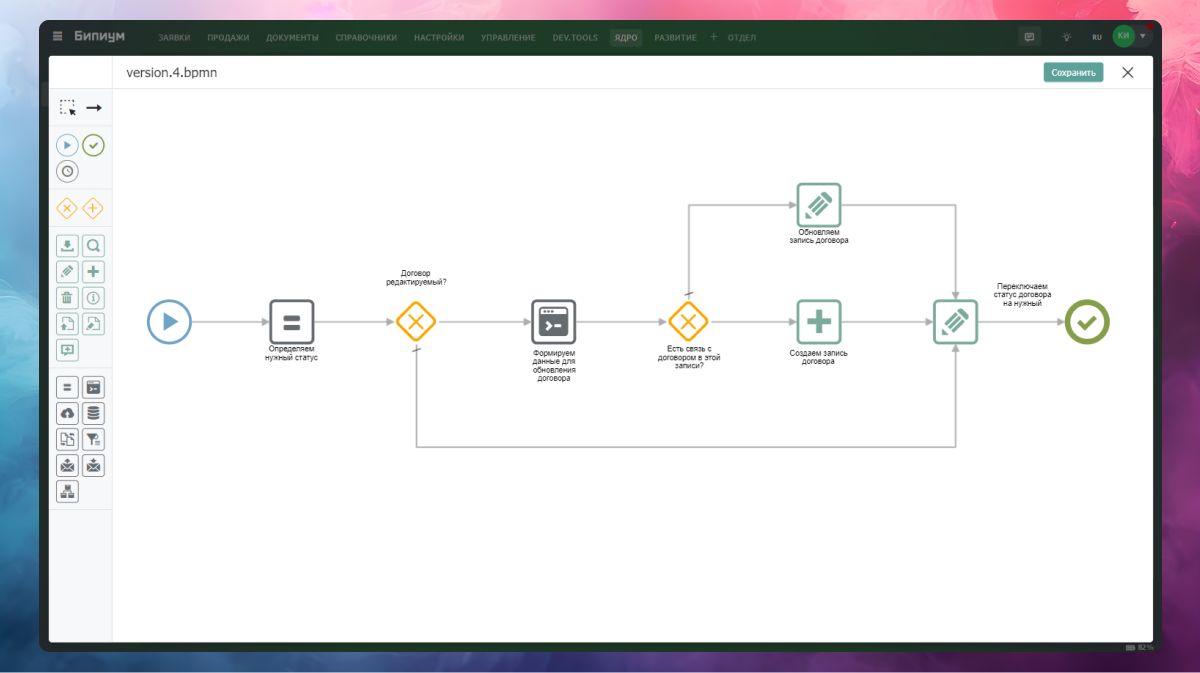Select the lasso selection tool
The height and width of the screenshot is (673, 1200).
(67, 107)
